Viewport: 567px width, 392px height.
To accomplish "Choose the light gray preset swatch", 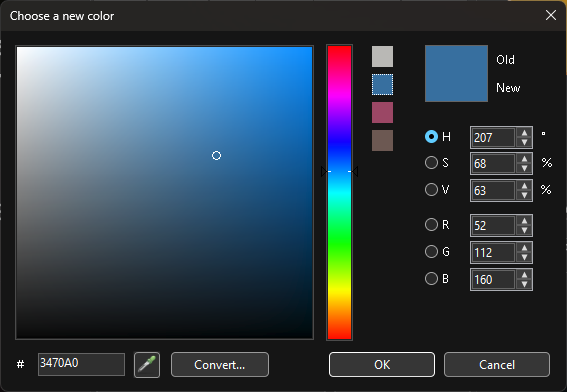I will tap(382, 56).
